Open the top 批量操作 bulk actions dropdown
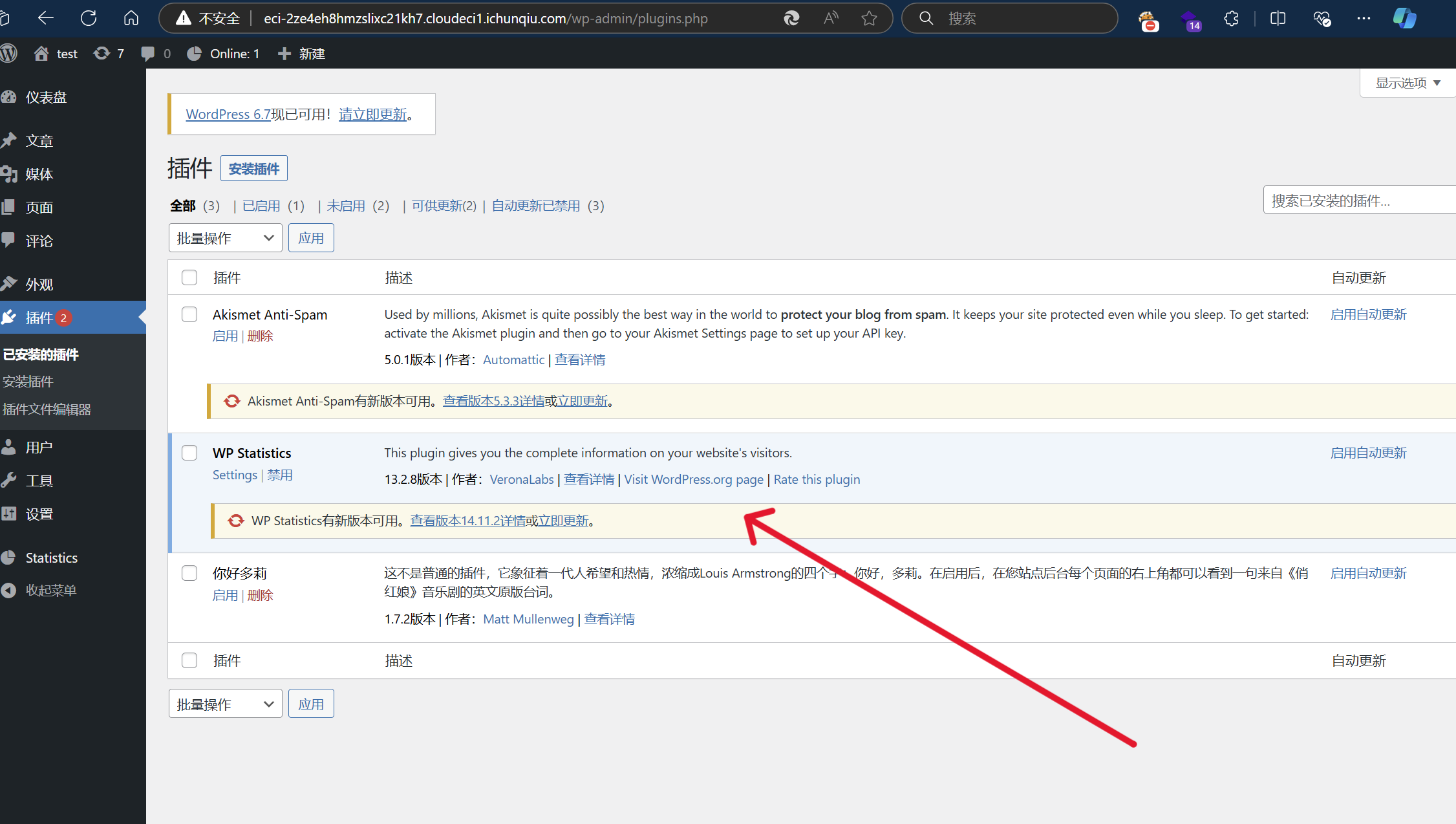1456x824 pixels. pyautogui.click(x=225, y=238)
